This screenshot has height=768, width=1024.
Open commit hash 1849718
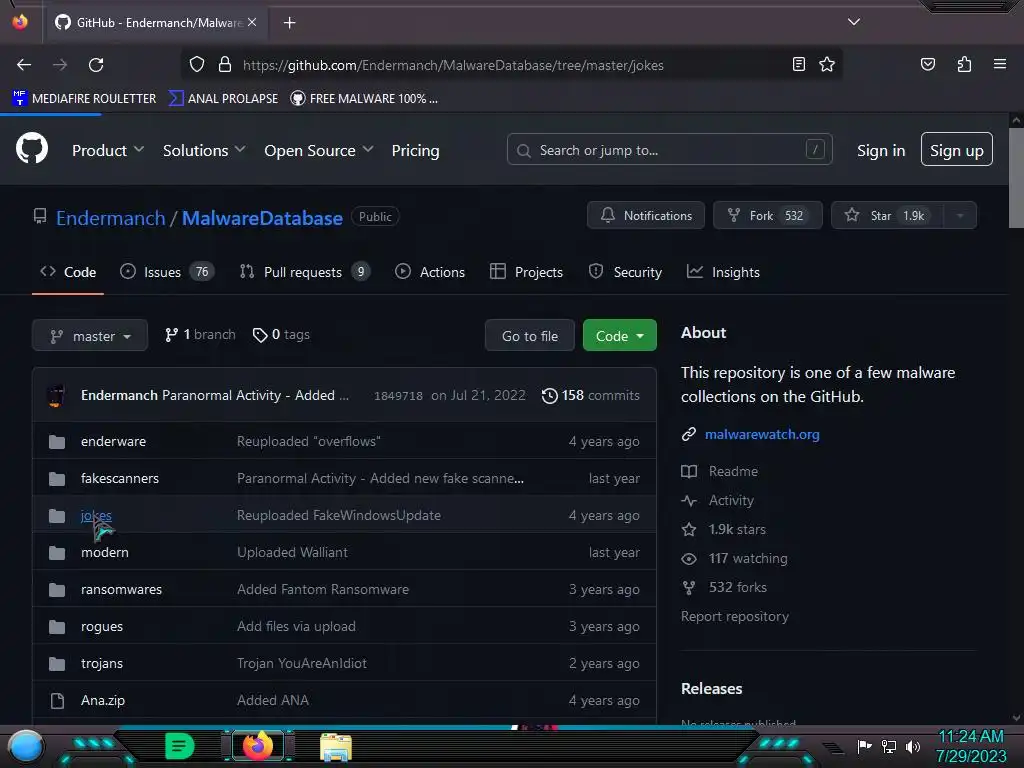(x=398, y=396)
